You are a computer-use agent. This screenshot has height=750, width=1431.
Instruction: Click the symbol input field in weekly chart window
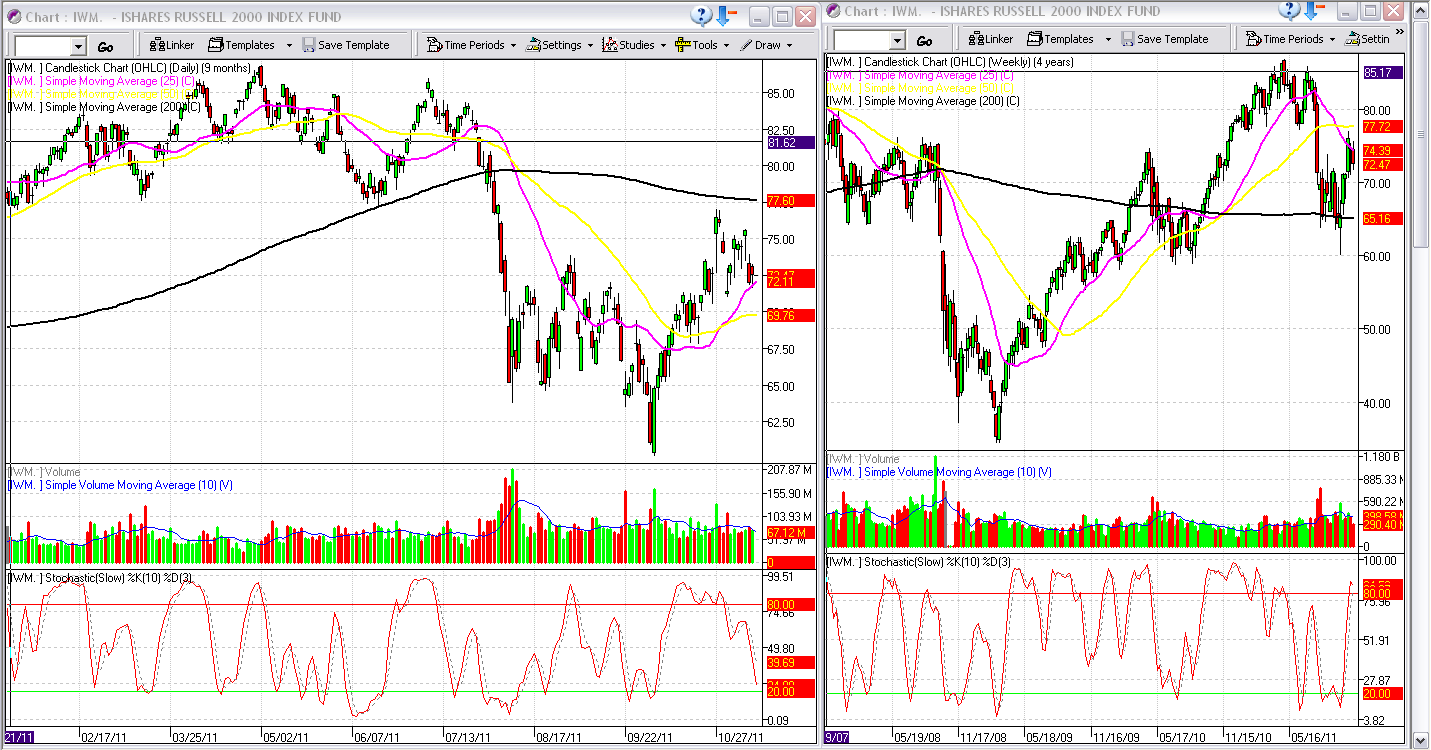861,40
